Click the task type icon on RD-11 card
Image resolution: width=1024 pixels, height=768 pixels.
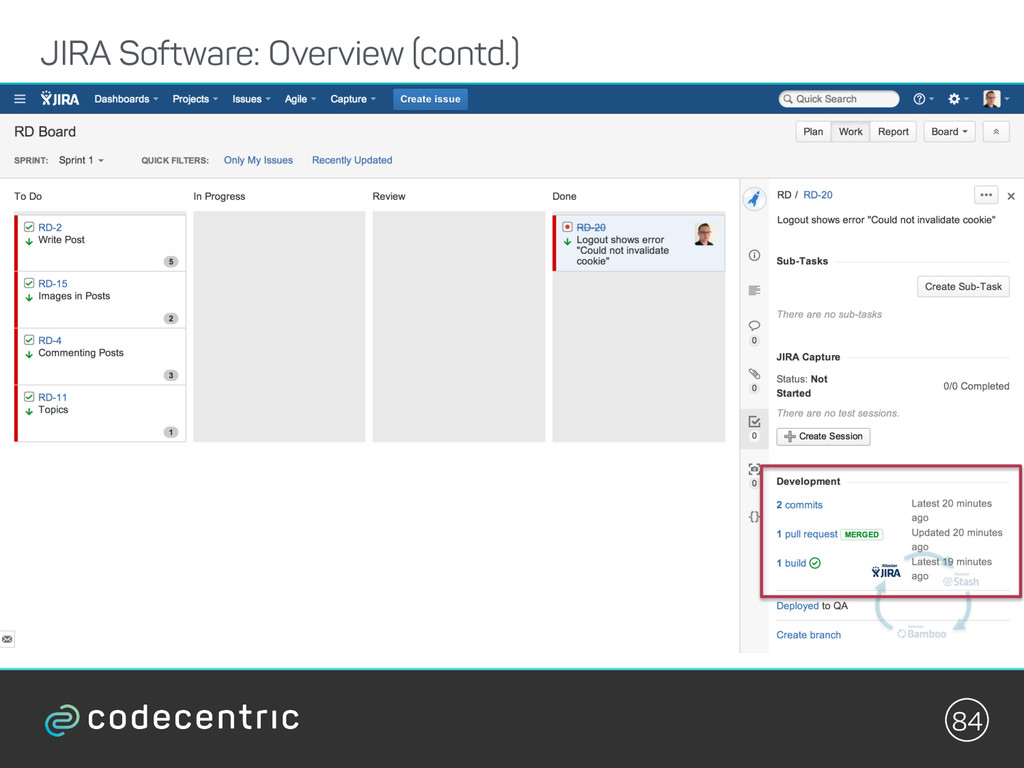click(x=29, y=396)
